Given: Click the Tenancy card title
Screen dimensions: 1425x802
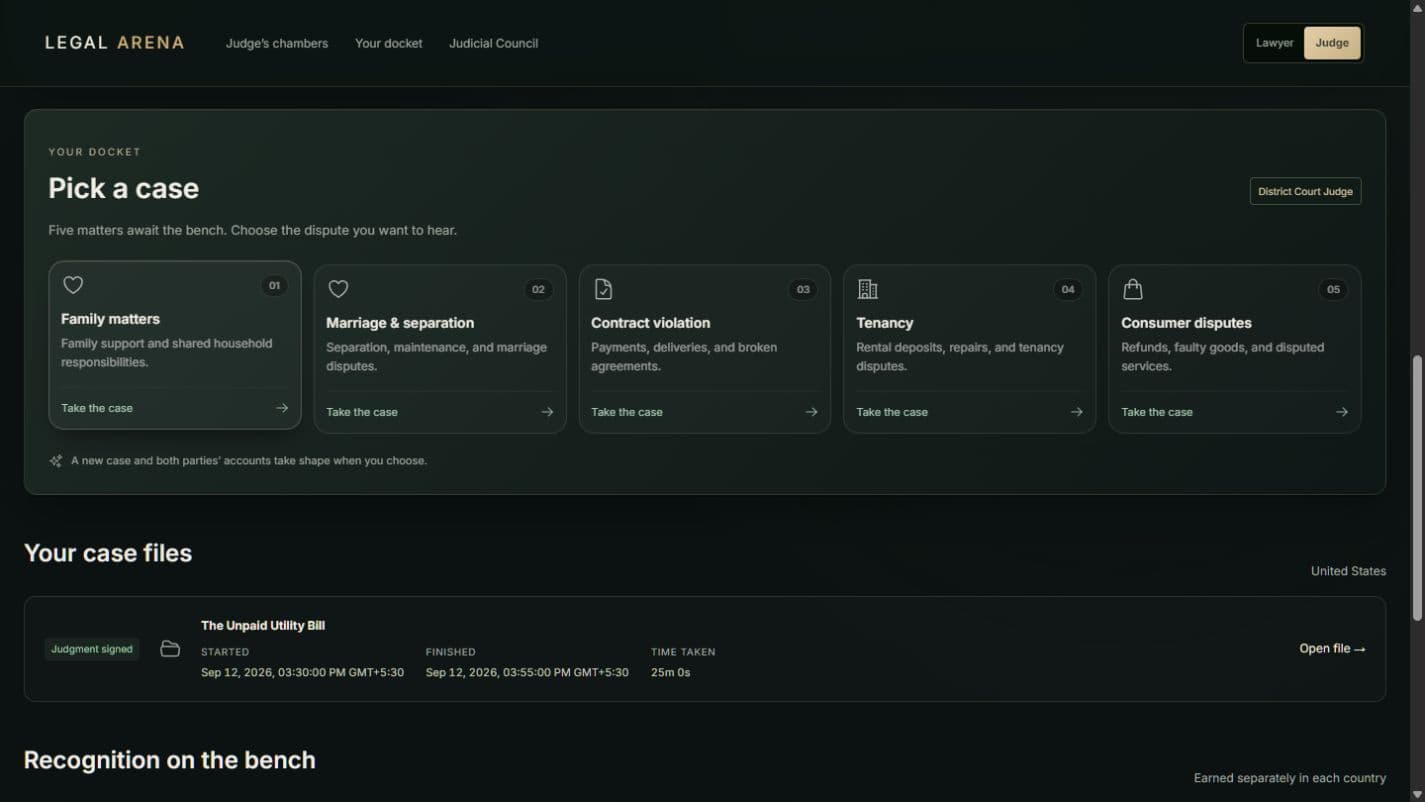Looking at the screenshot, I should click(885, 323).
